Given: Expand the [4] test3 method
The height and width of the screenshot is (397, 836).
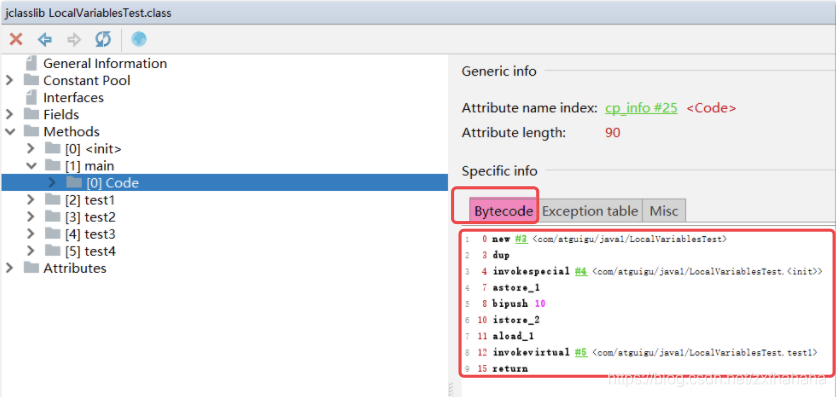Looking at the screenshot, I should [30, 234].
